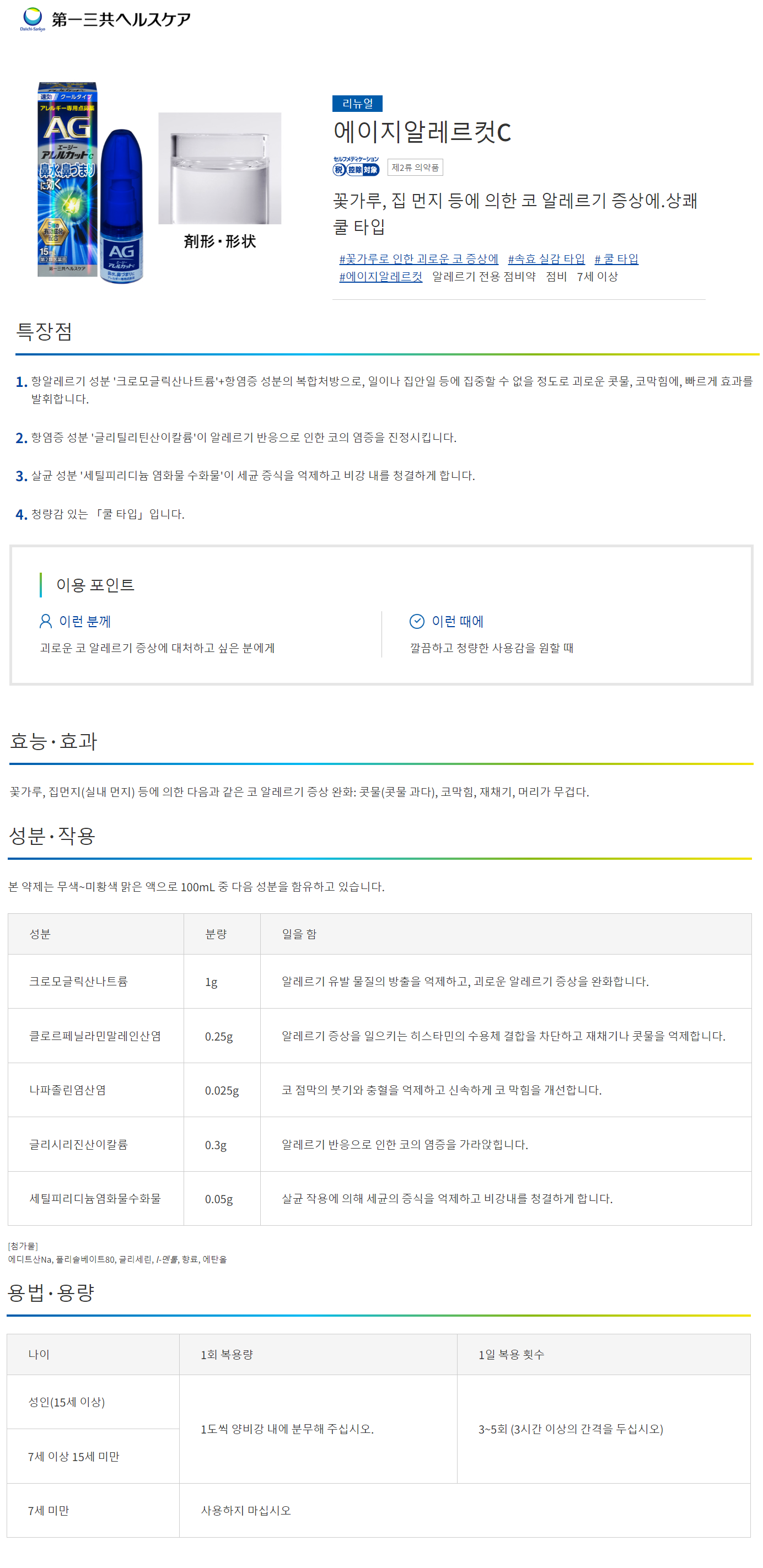Open the #에이지알레르컷 hashtag link
The image size is (763, 1568).
point(380,276)
